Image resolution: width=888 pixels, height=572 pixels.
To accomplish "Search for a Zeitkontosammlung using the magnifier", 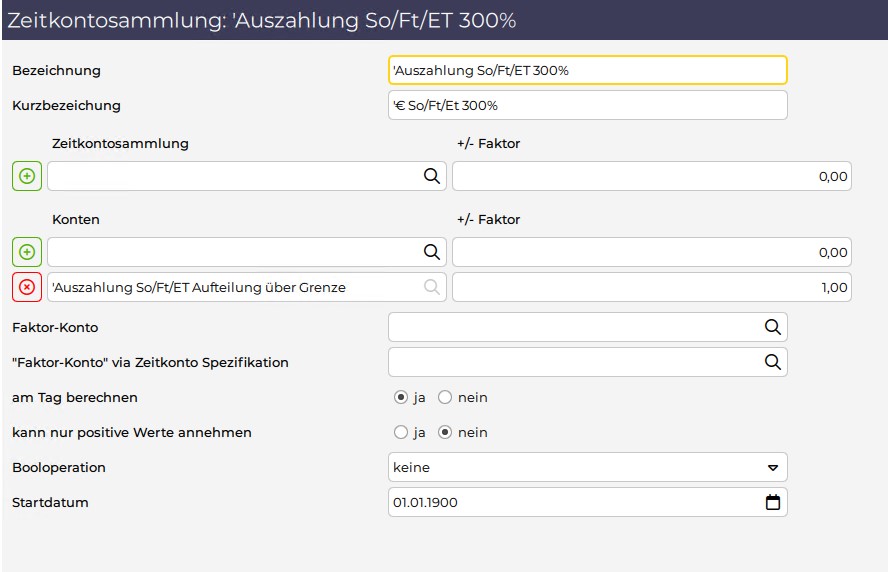I will (432, 176).
